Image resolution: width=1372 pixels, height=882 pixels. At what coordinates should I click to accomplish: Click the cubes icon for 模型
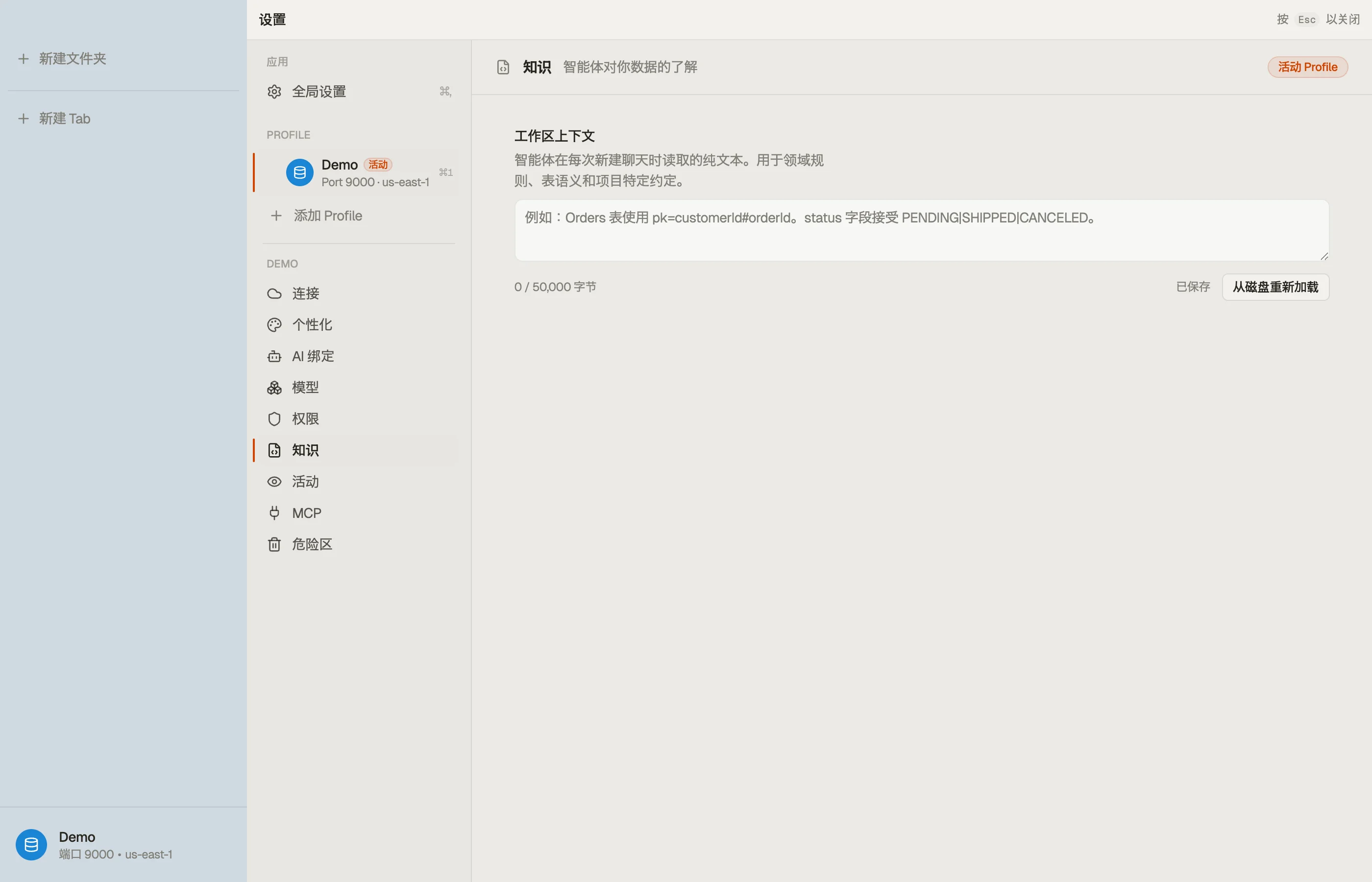pos(274,388)
